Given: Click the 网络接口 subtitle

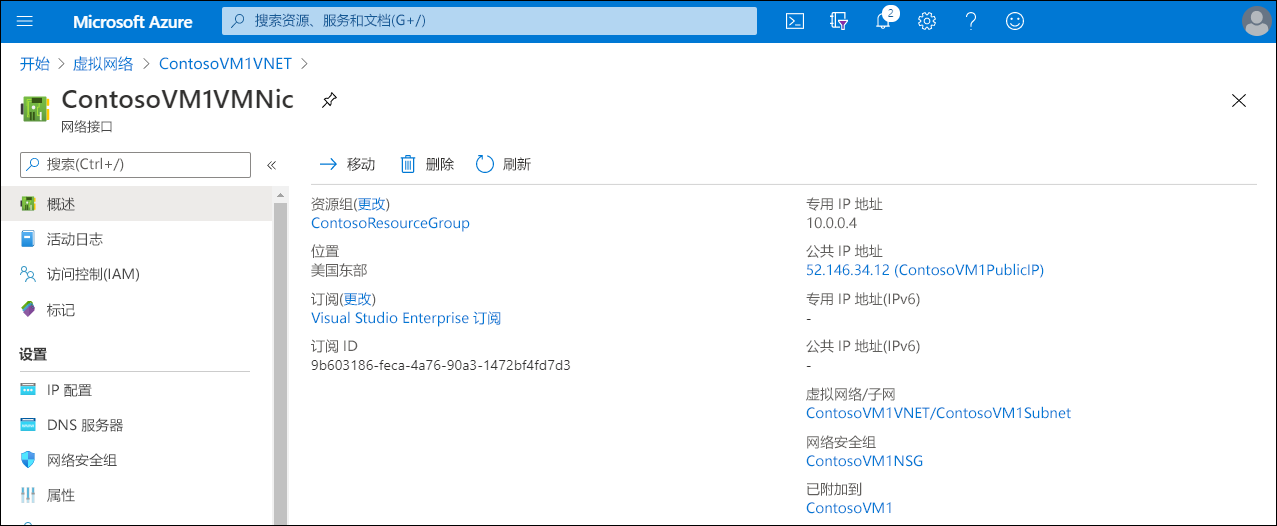Looking at the screenshot, I should point(87,127).
